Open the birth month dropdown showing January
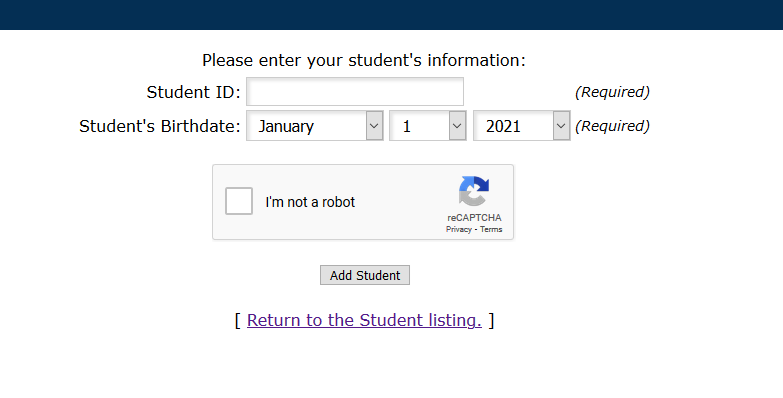 pyautogui.click(x=315, y=126)
